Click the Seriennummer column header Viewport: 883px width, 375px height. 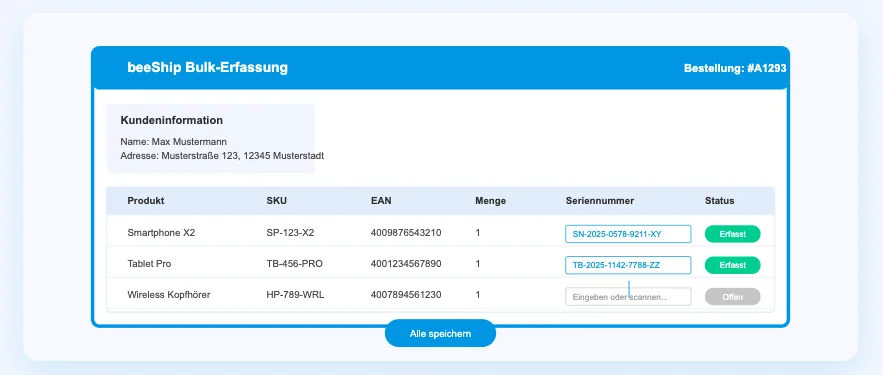point(600,200)
